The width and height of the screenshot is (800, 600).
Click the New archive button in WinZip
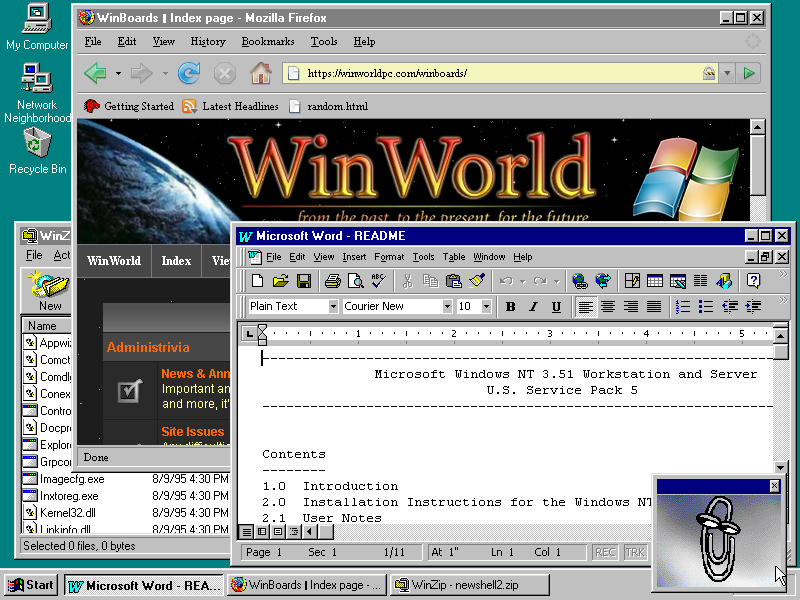click(49, 291)
